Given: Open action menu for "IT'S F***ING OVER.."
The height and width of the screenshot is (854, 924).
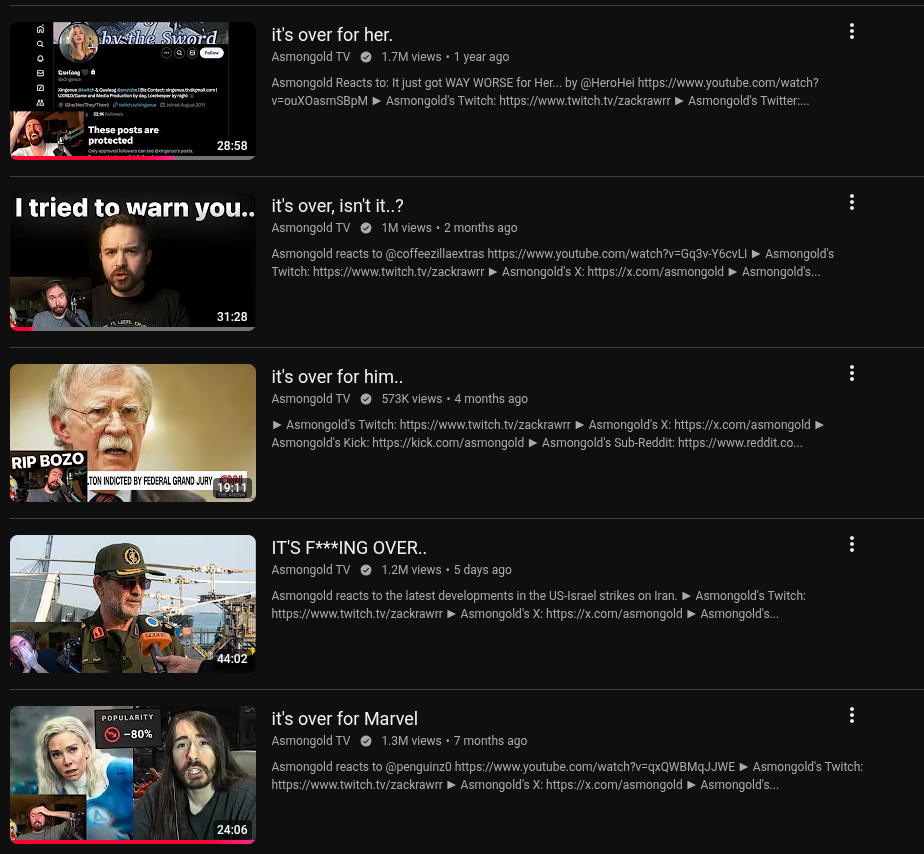Looking at the screenshot, I should point(851,544).
